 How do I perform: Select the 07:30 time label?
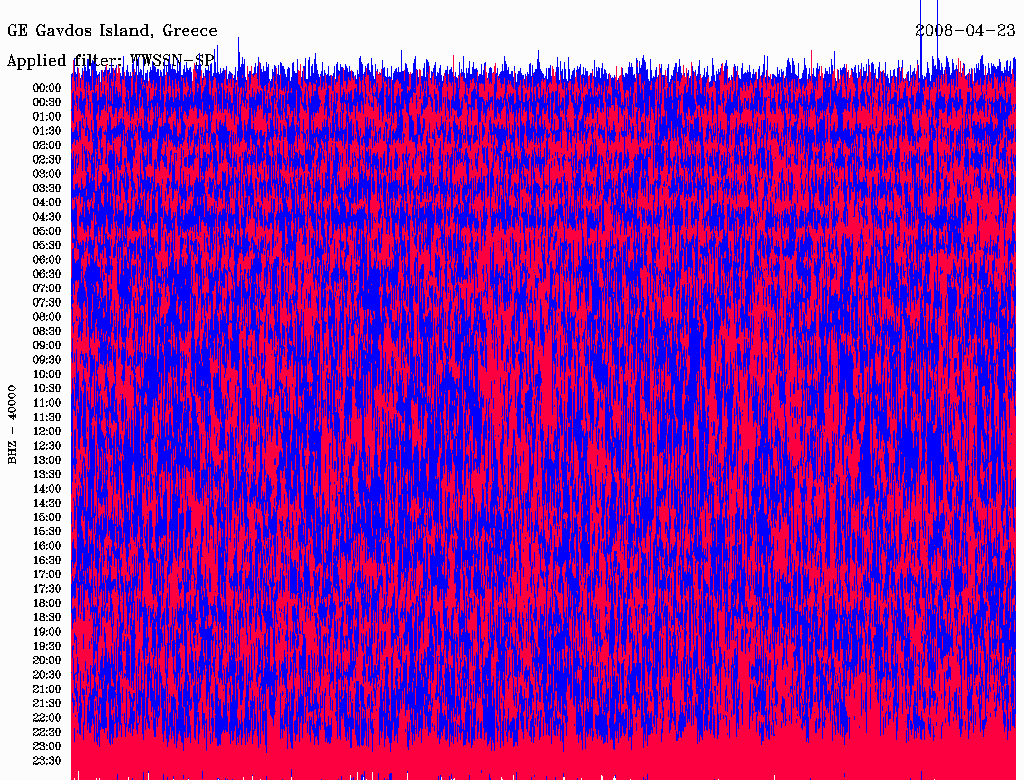47,303
